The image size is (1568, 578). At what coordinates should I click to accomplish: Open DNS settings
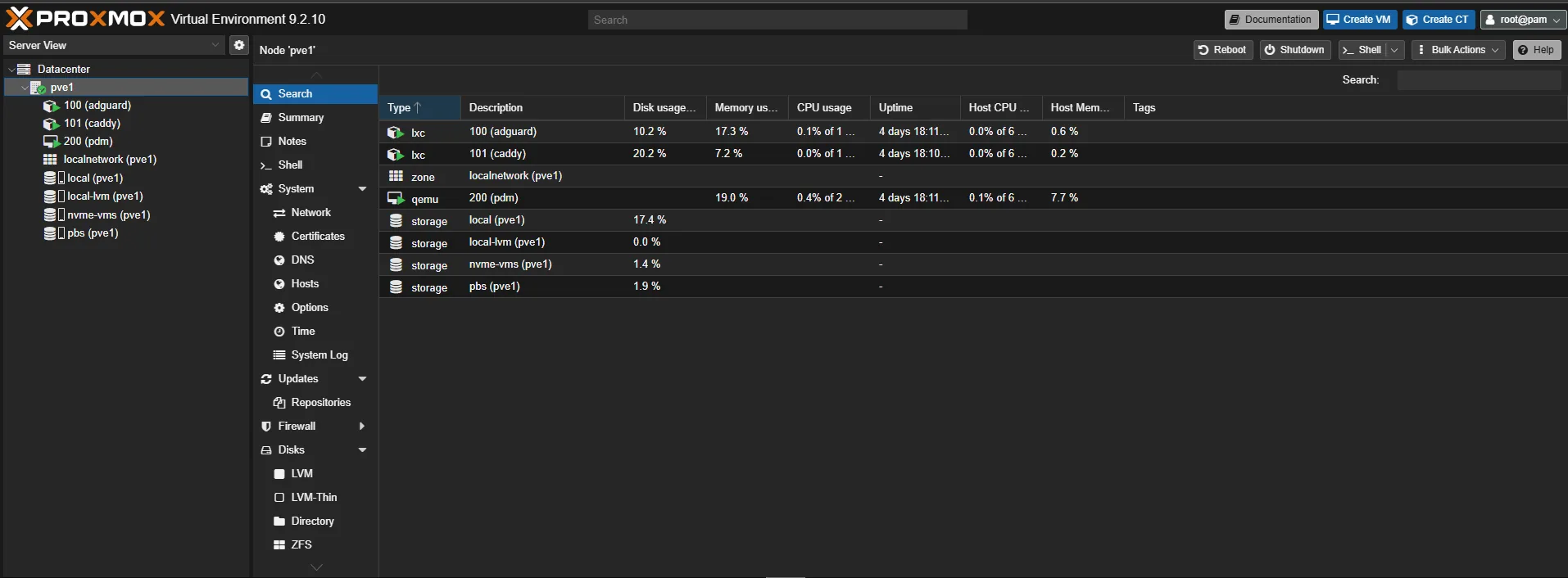click(315, 260)
